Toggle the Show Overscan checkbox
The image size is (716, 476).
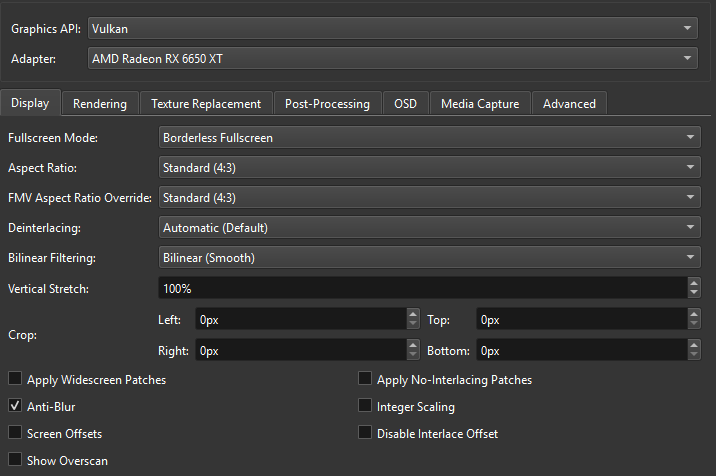pyautogui.click(x=15, y=461)
